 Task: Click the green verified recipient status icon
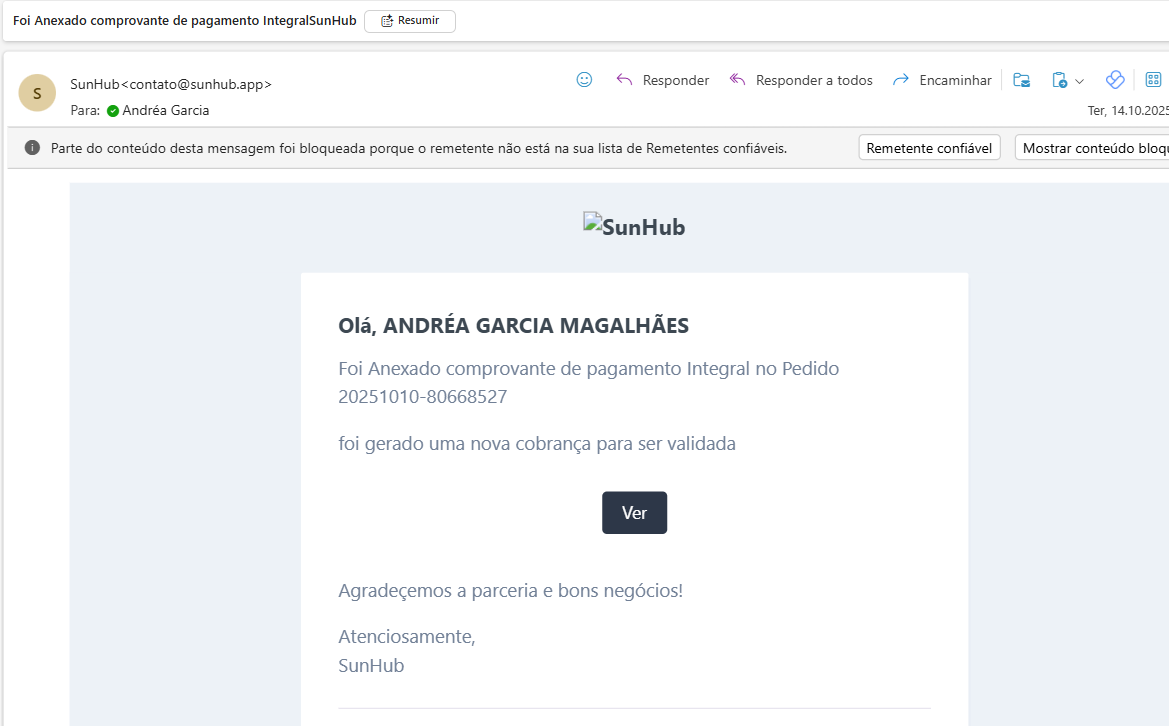point(113,111)
